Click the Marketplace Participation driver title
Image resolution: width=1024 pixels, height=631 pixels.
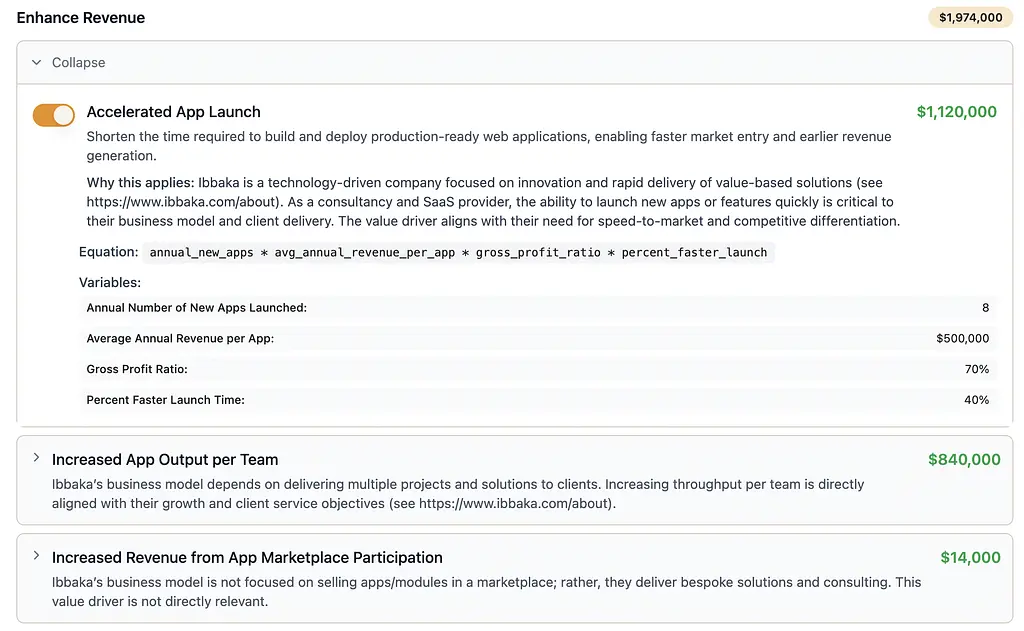247,558
